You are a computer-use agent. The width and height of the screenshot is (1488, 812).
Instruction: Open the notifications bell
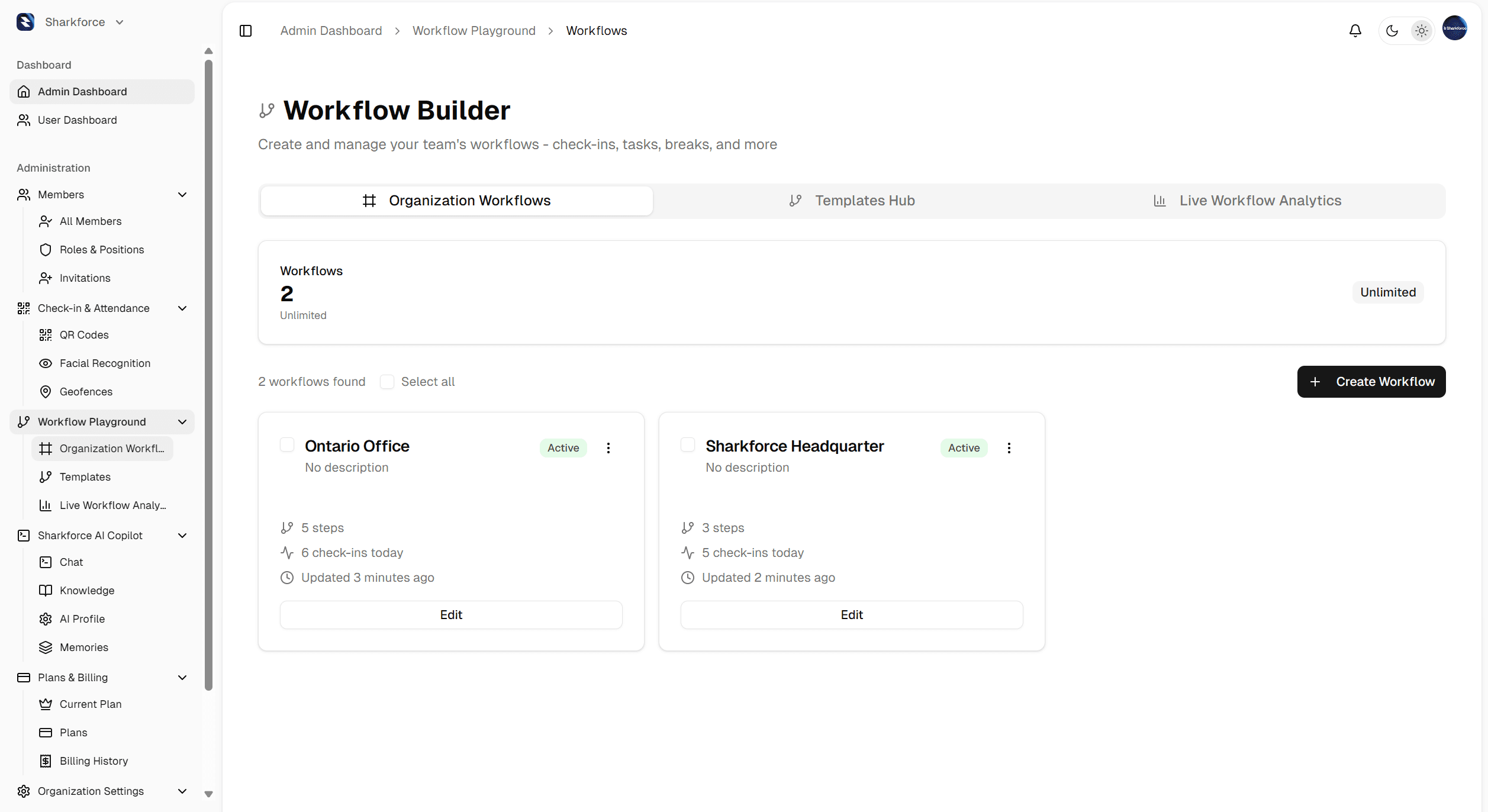point(1355,31)
